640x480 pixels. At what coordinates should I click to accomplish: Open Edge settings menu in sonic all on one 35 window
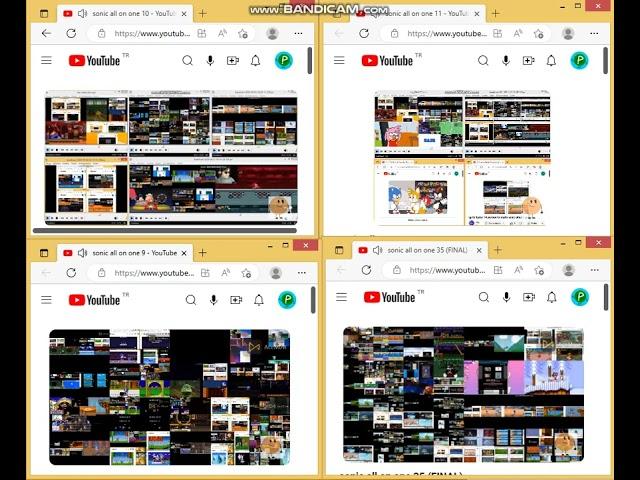[x=595, y=270]
